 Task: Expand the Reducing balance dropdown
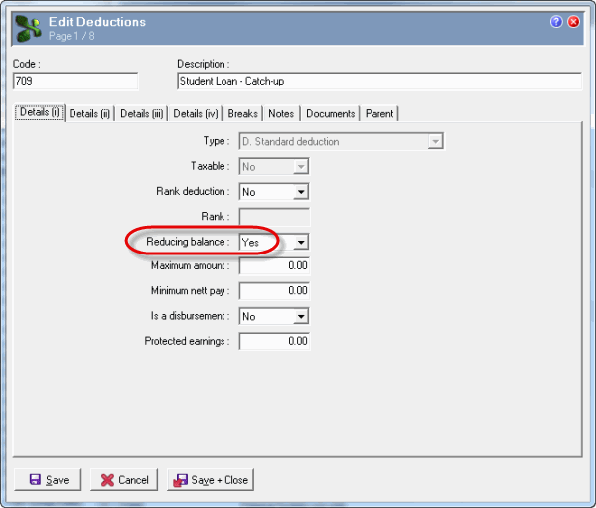[274, 242]
